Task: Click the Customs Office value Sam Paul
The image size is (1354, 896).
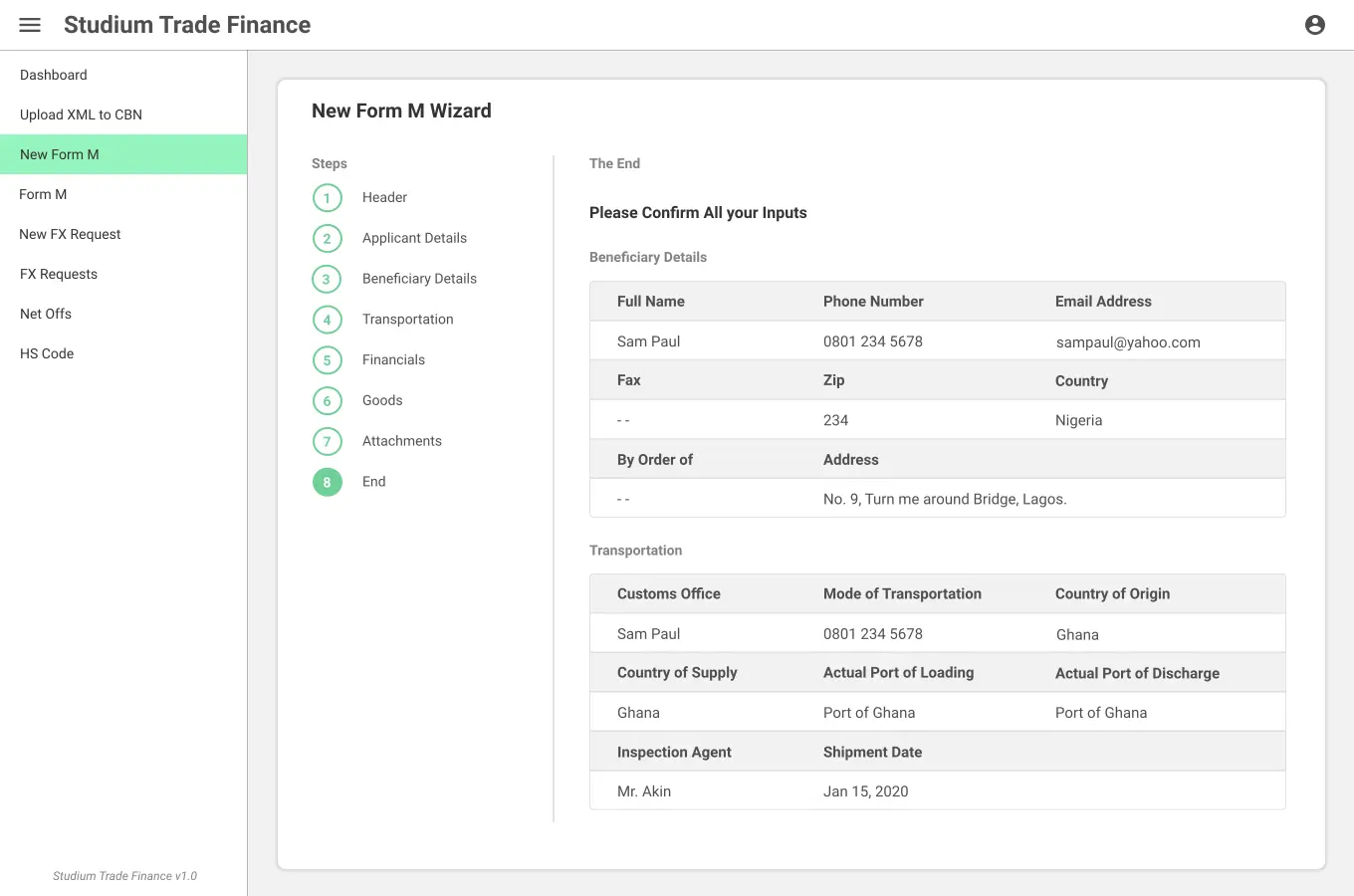Action: [648, 634]
